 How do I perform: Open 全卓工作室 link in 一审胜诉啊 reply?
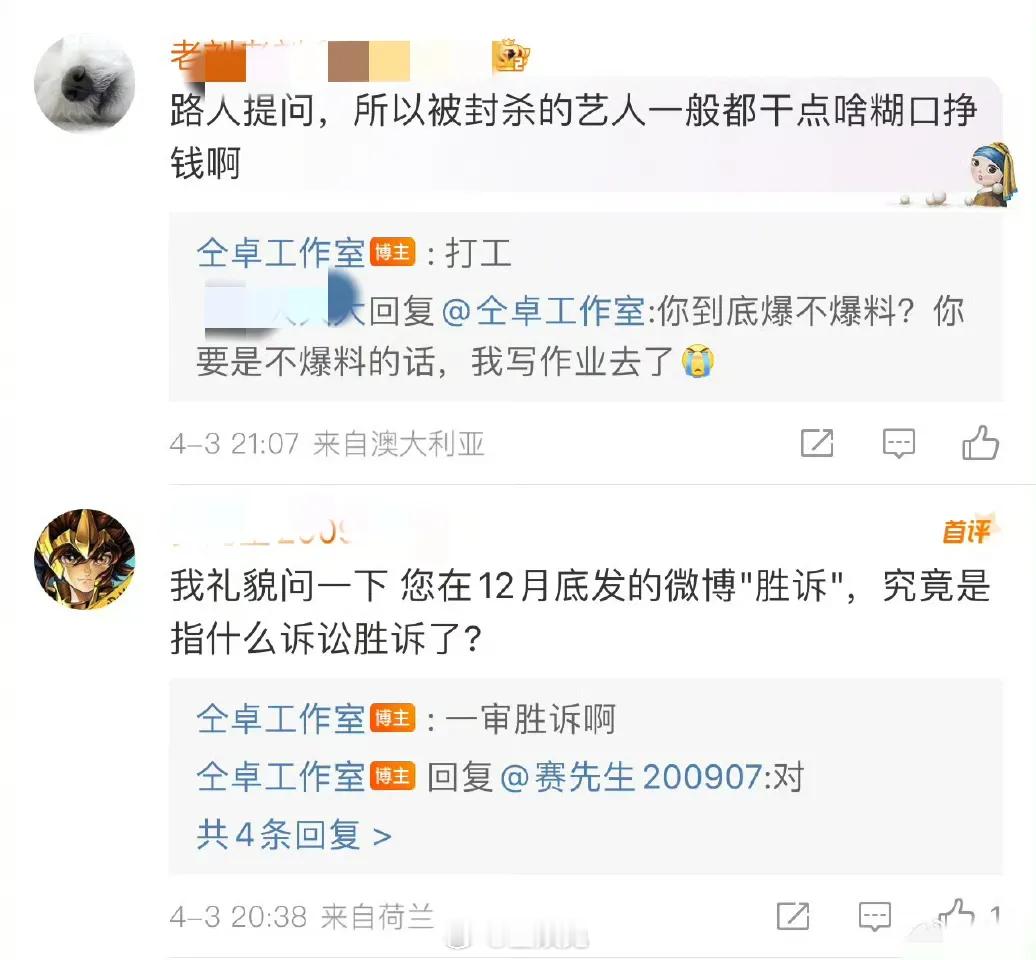click(x=280, y=718)
